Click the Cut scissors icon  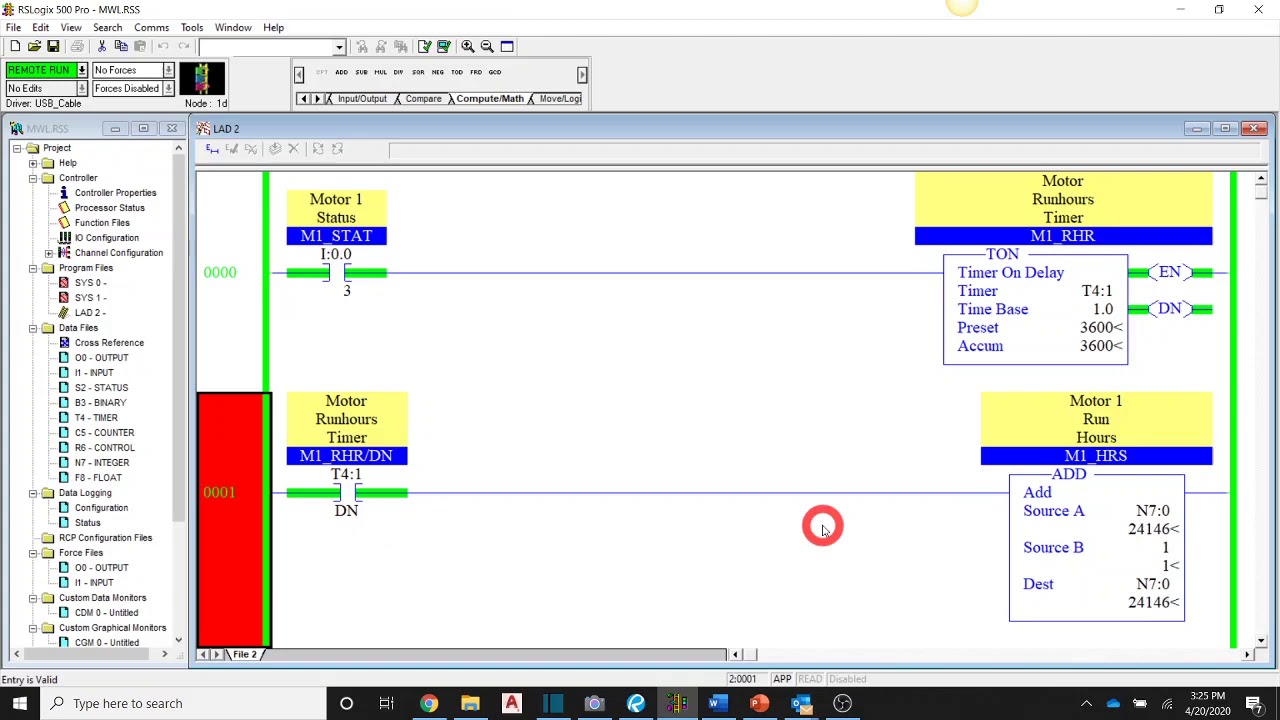click(x=101, y=46)
